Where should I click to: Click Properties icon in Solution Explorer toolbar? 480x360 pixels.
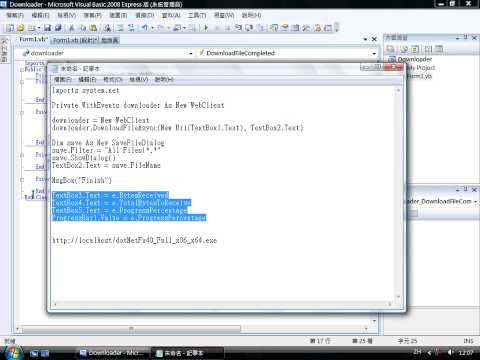(390, 49)
